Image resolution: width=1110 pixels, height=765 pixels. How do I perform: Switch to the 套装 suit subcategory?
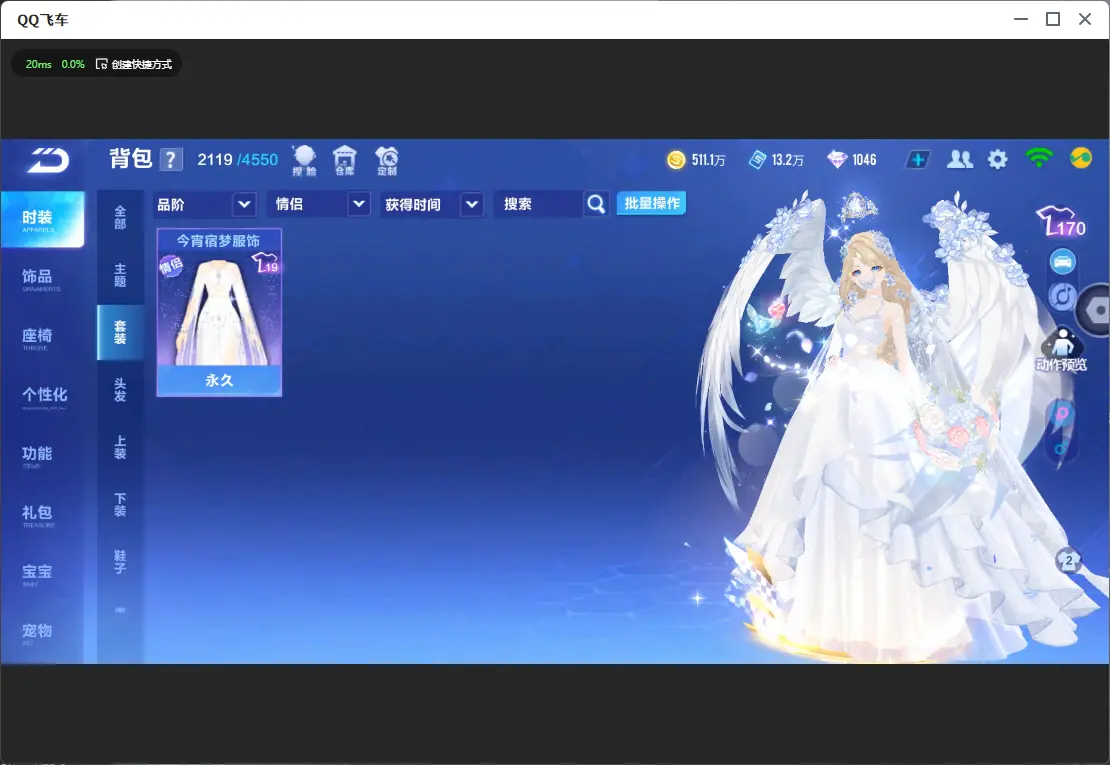[120, 333]
